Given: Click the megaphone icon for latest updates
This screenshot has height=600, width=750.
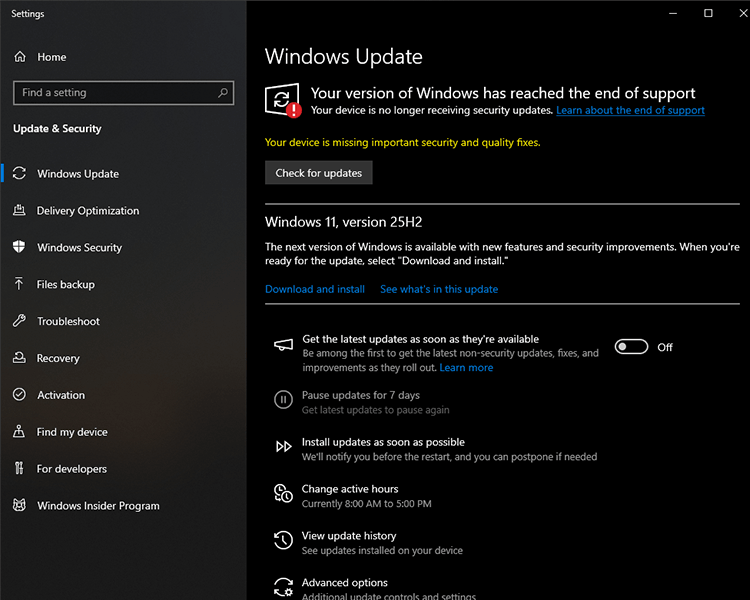Looking at the screenshot, I should [x=283, y=345].
